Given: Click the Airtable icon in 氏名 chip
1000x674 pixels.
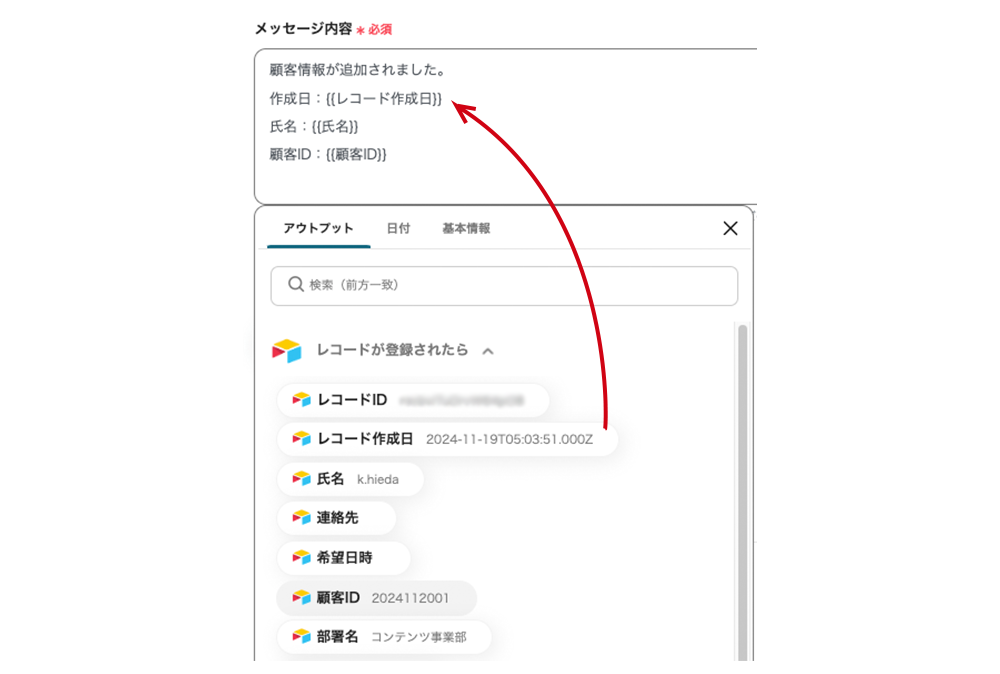Looking at the screenshot, I should (x=301, y=479).
